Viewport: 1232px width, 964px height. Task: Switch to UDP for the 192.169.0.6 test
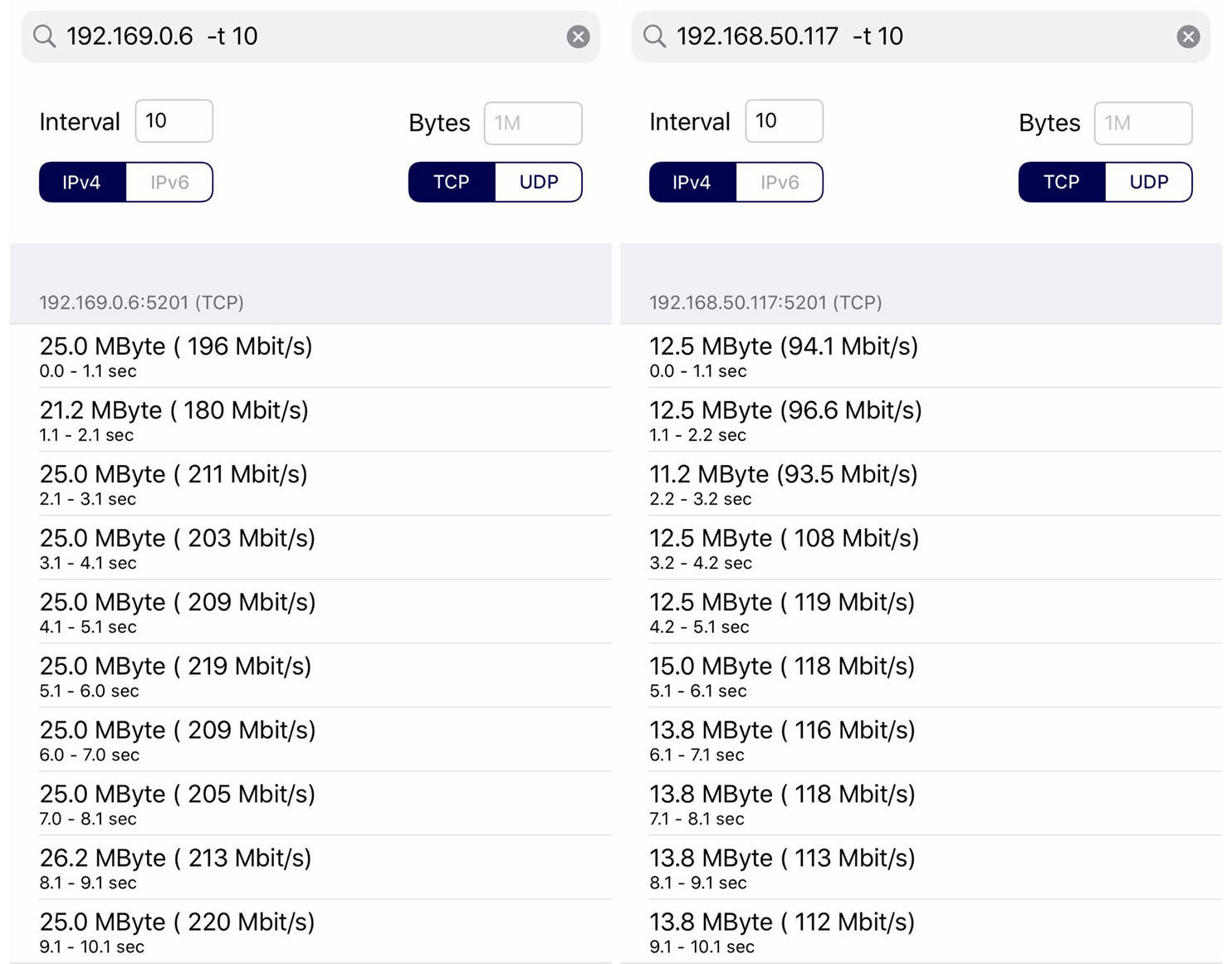click(x=538, y=183)
